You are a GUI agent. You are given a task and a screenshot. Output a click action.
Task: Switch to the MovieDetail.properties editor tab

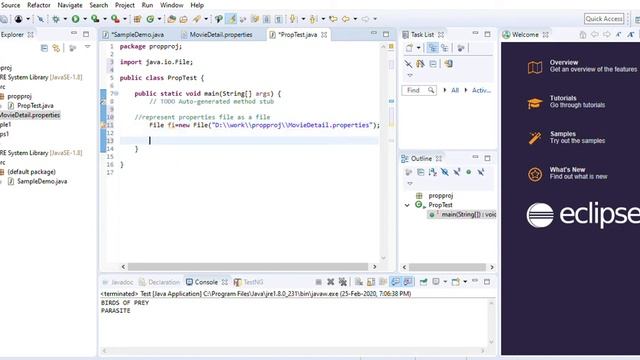tap(217, 35)
